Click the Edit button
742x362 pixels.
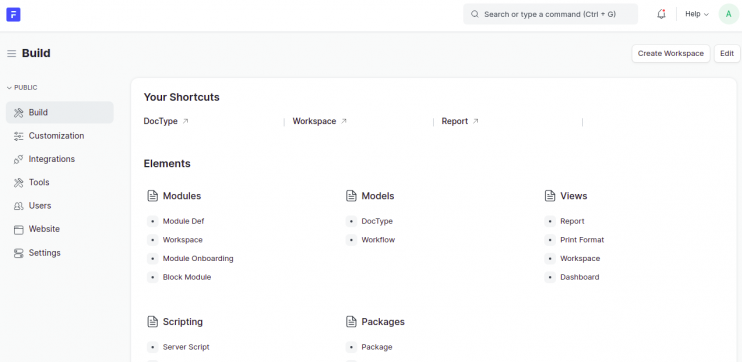click(727, 53)
